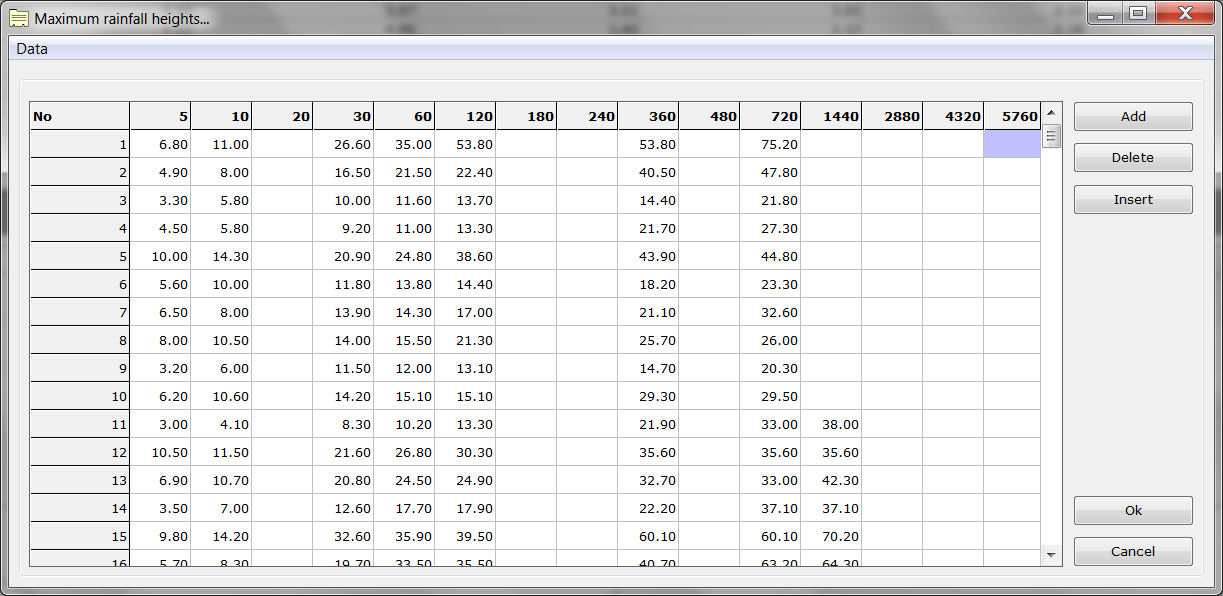This screenshot has height=596, width=1223.
Task: Open the Data menu
Action: click(32, 49)
